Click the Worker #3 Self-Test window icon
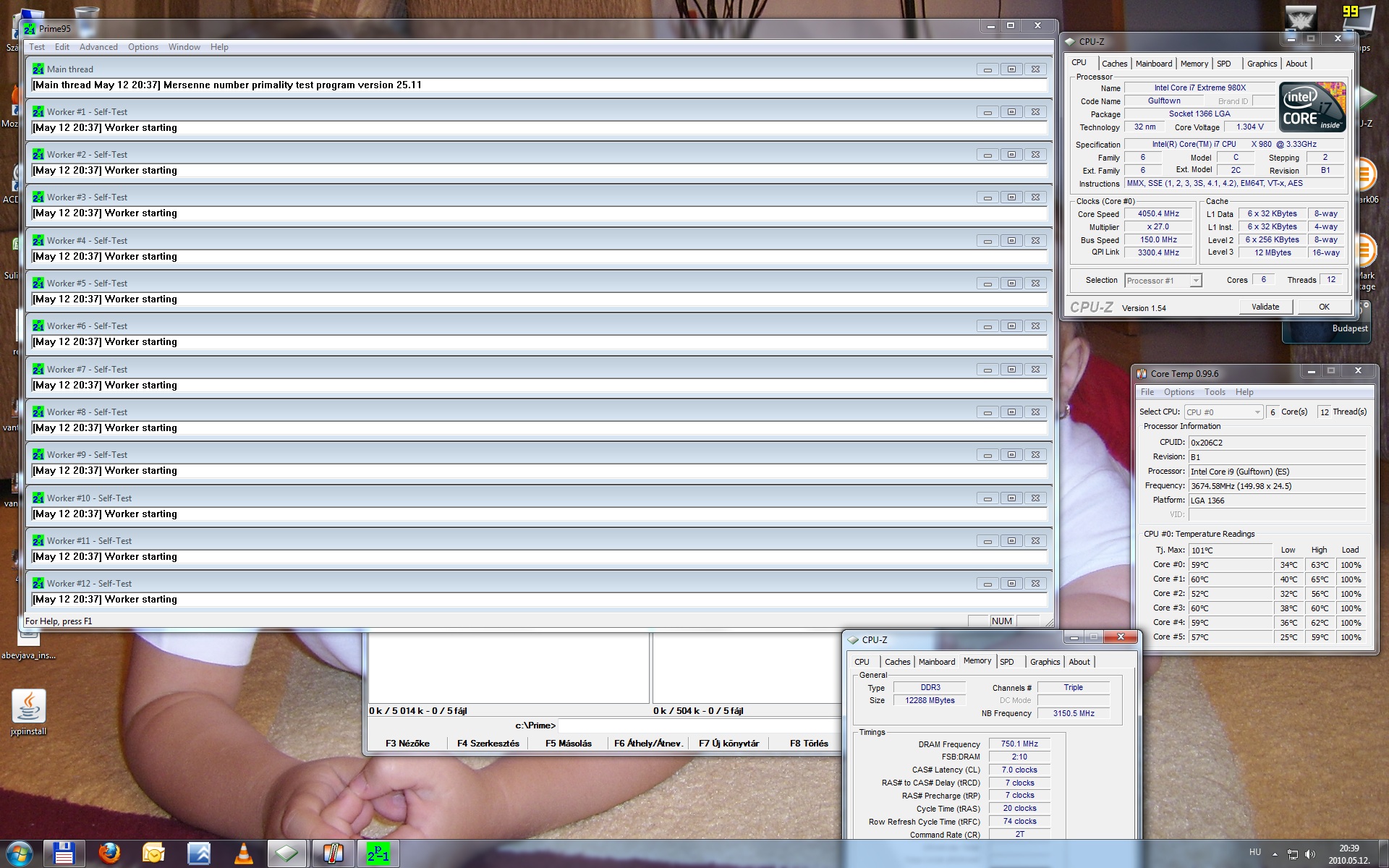The image size is (1389, 868). pos(38,197)
